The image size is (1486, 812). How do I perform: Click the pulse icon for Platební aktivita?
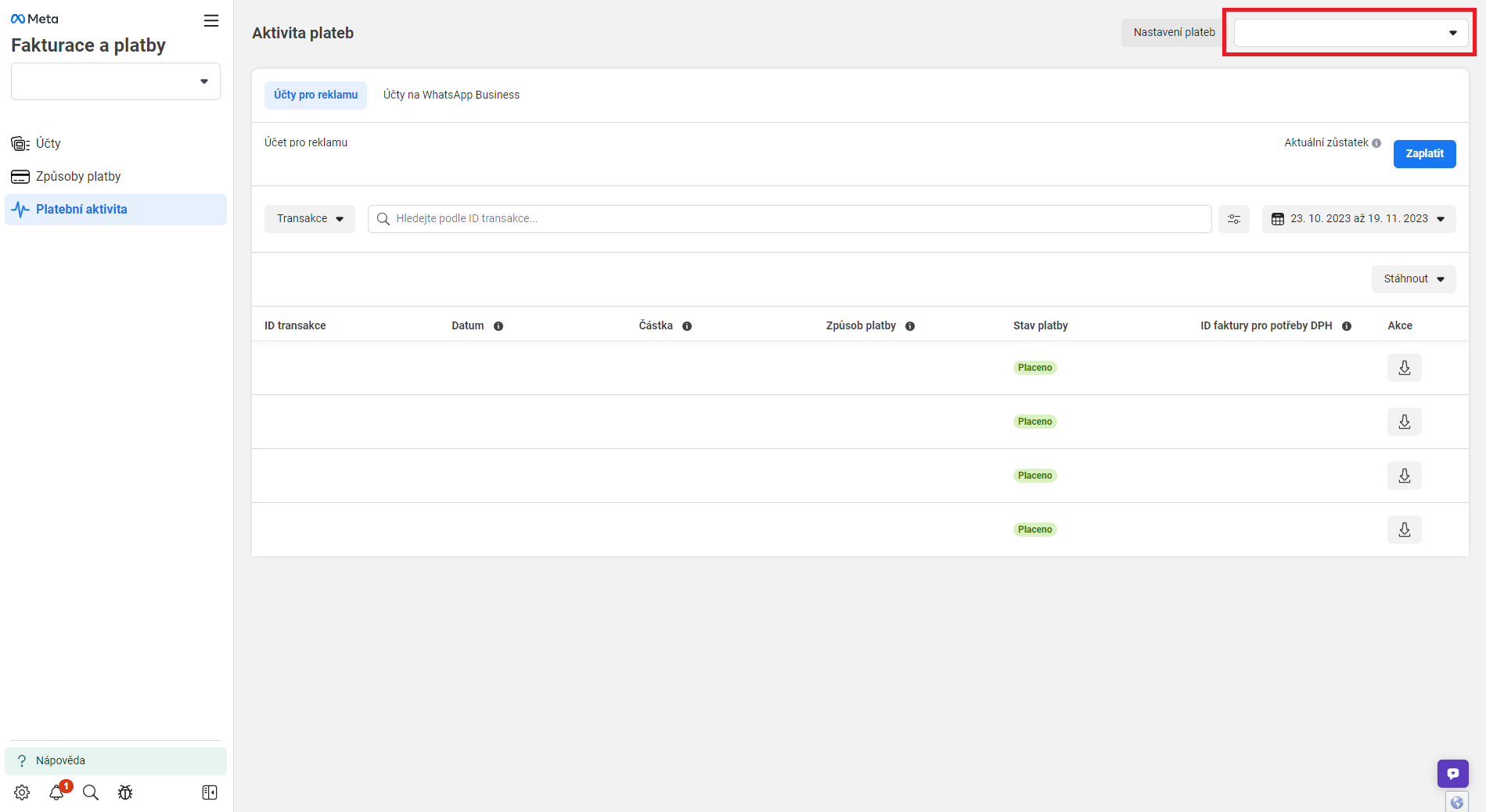pos(20,209)
